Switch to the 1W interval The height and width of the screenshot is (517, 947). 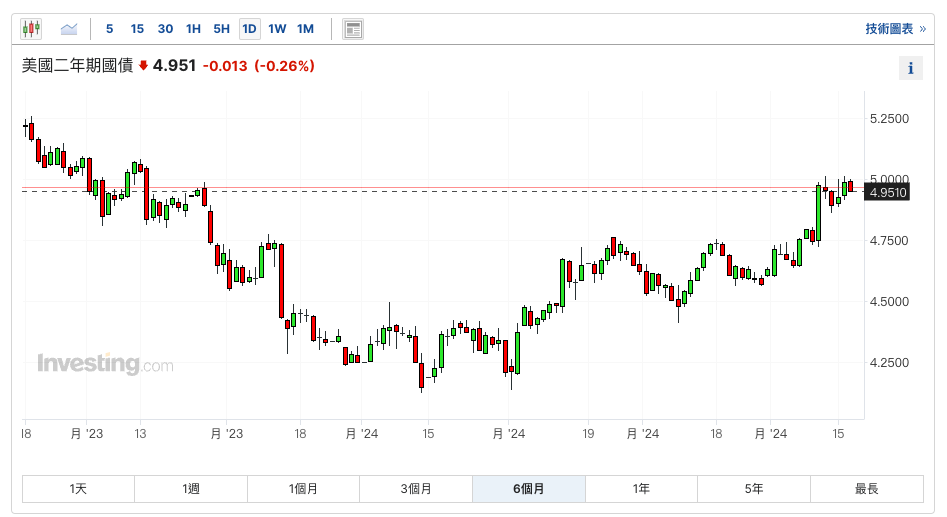pos(277,29)
